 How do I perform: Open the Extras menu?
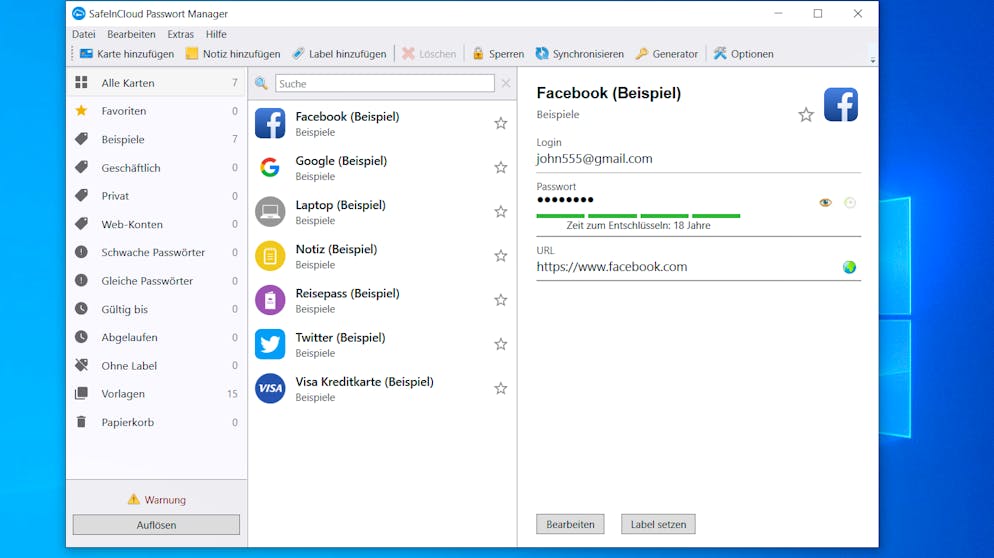click(180, 34)
